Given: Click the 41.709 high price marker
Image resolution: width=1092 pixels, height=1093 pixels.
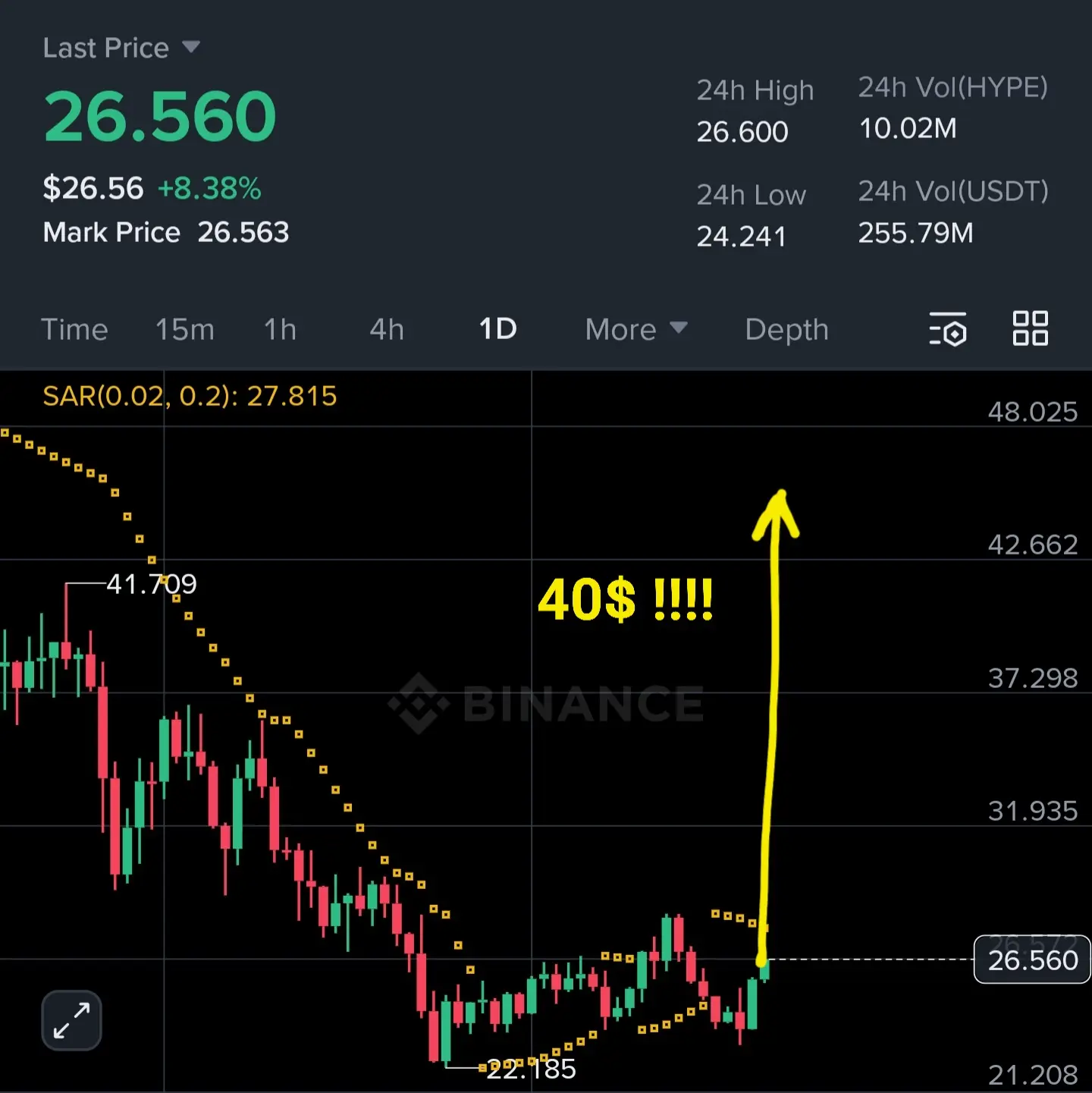Looking at the screenshot, I should (x=152, y=583).
